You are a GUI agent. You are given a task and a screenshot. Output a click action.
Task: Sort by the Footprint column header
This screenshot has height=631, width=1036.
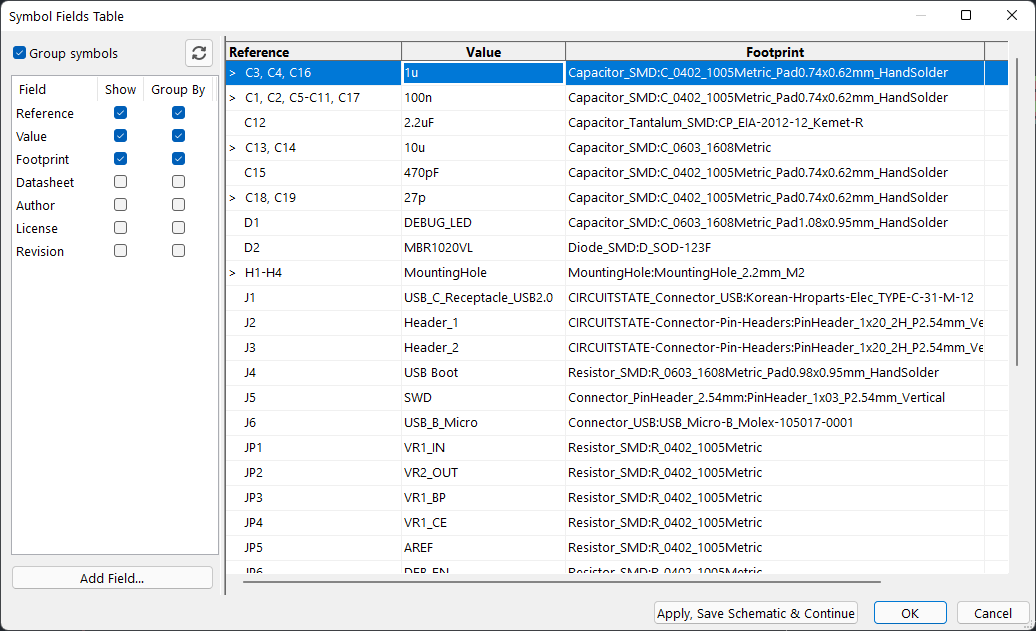[775, 52]
